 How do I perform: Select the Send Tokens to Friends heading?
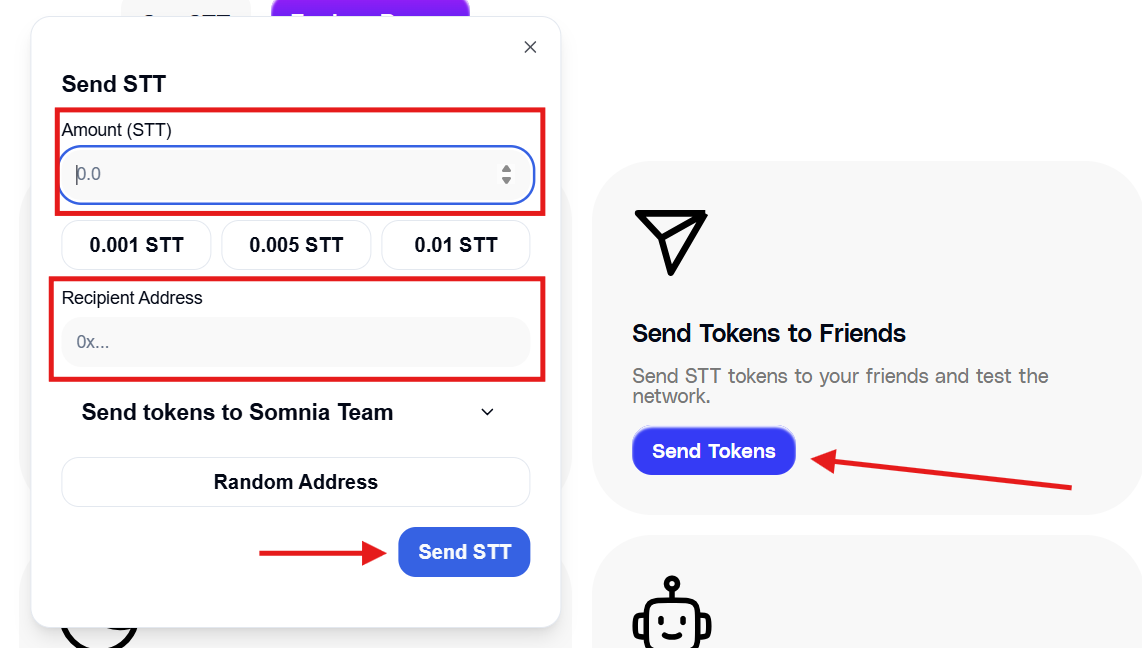[768, 333]
